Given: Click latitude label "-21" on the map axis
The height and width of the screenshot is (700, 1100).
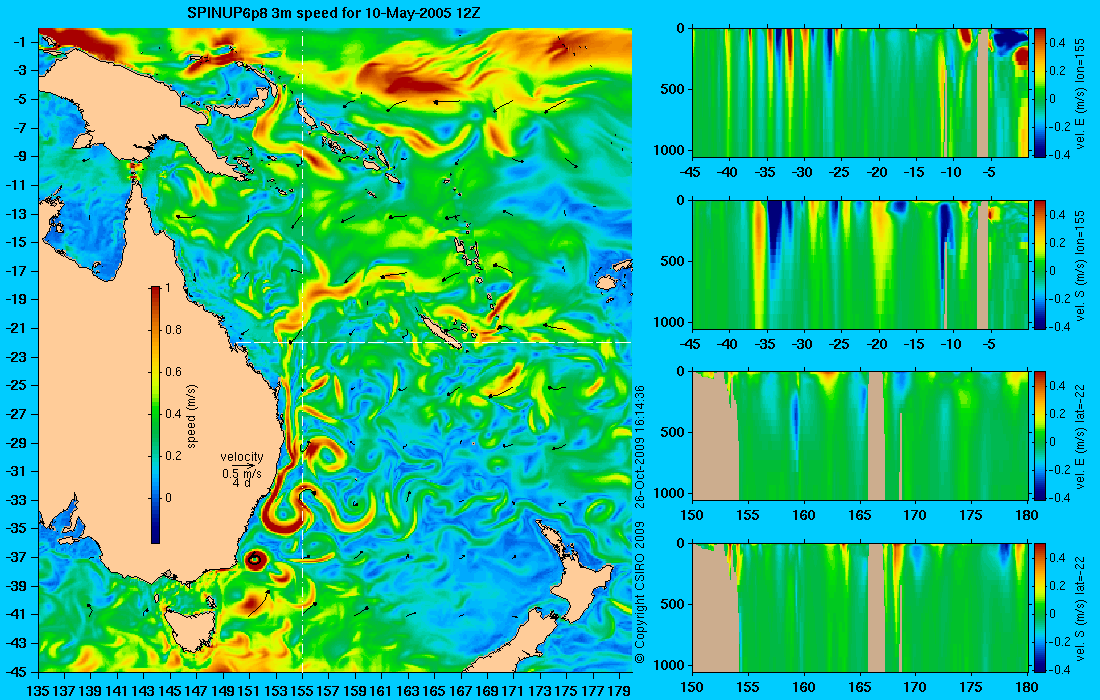Looking at the screenshot, I should pyautogui.click(x=16, y=328).
